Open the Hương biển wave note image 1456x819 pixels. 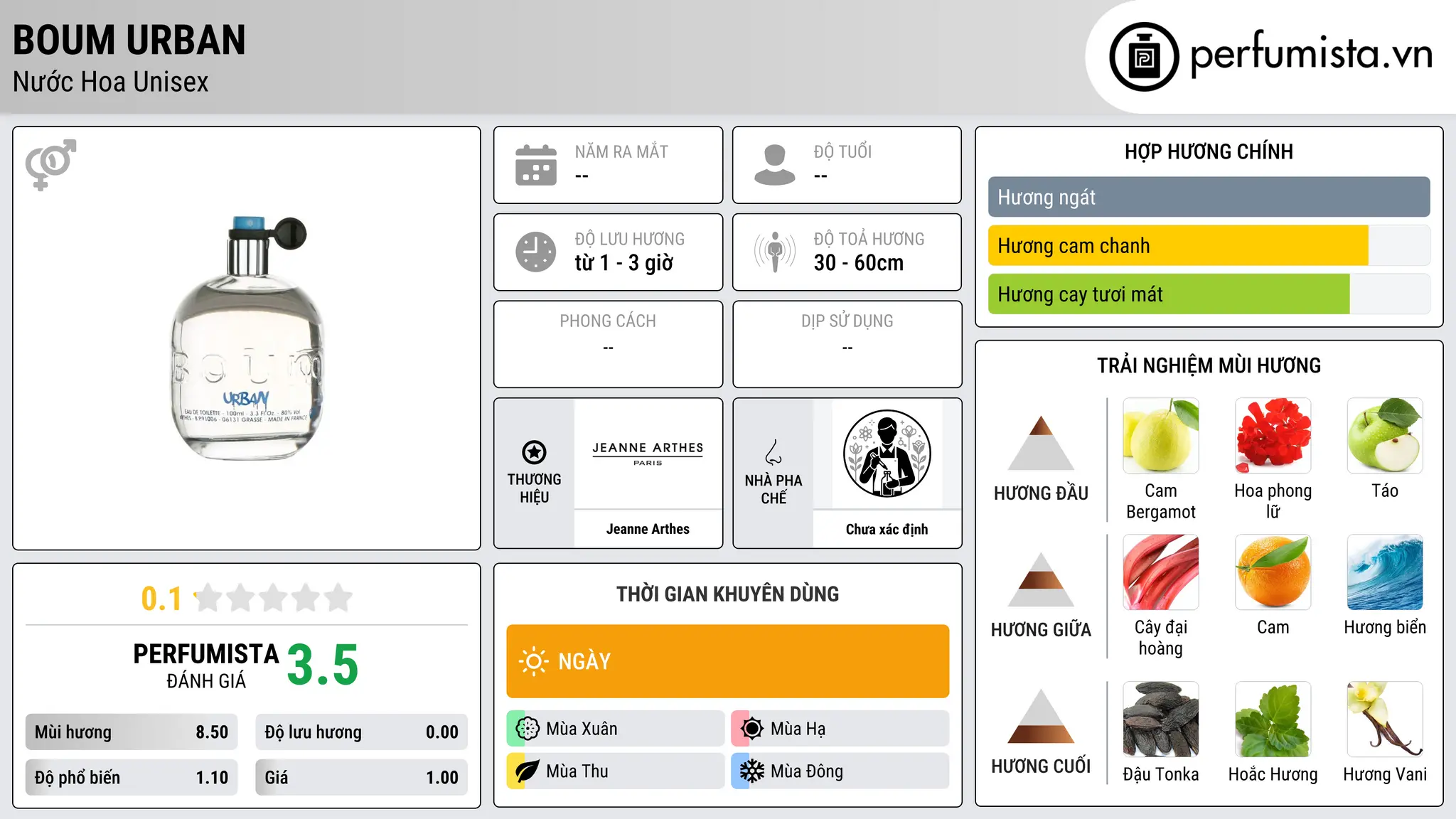[x=1385, y=572]
